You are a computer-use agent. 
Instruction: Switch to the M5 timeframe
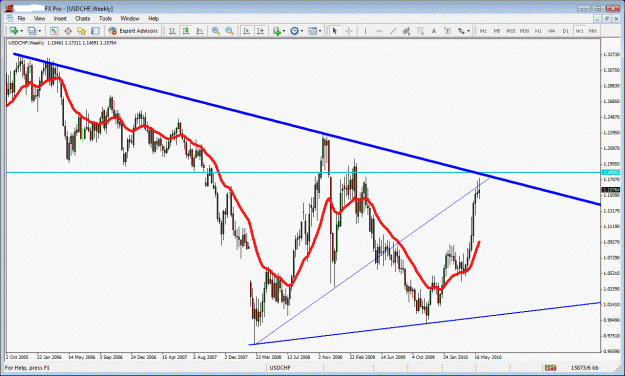497,31
